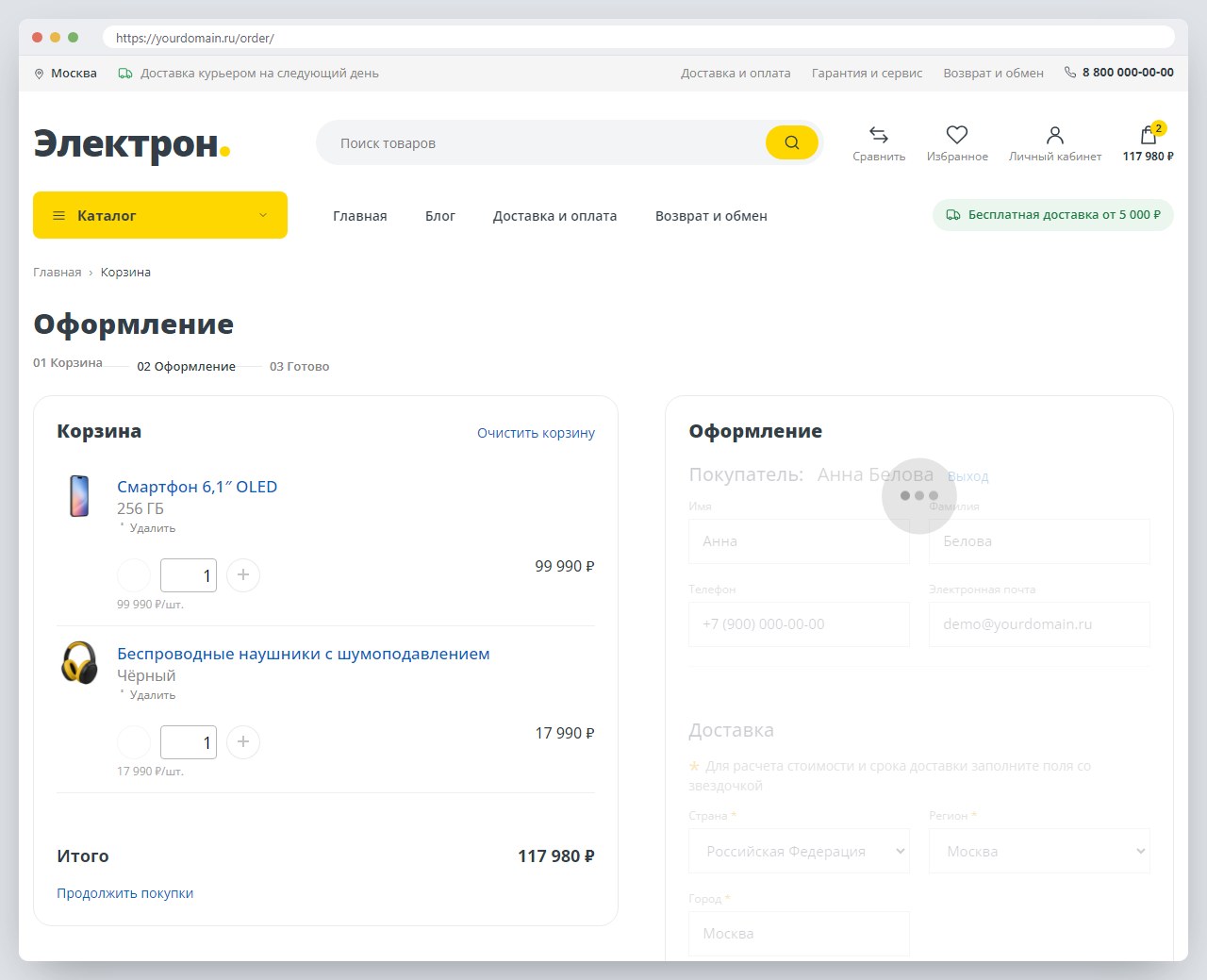The height and width of the screenshot is (980, 1207).
Task: Click the Город field with Москва
Action: point(800,934)
